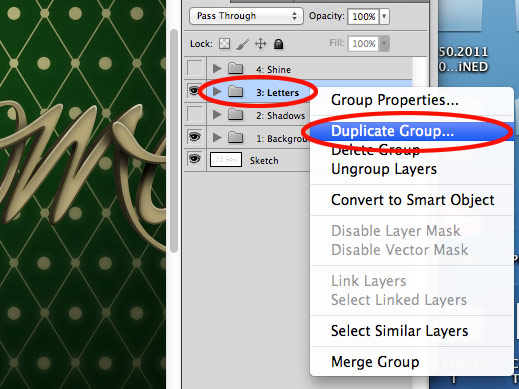Show the 2: Shadows group visibility
The height and width of the screenshot is (389, 519).
195,114
